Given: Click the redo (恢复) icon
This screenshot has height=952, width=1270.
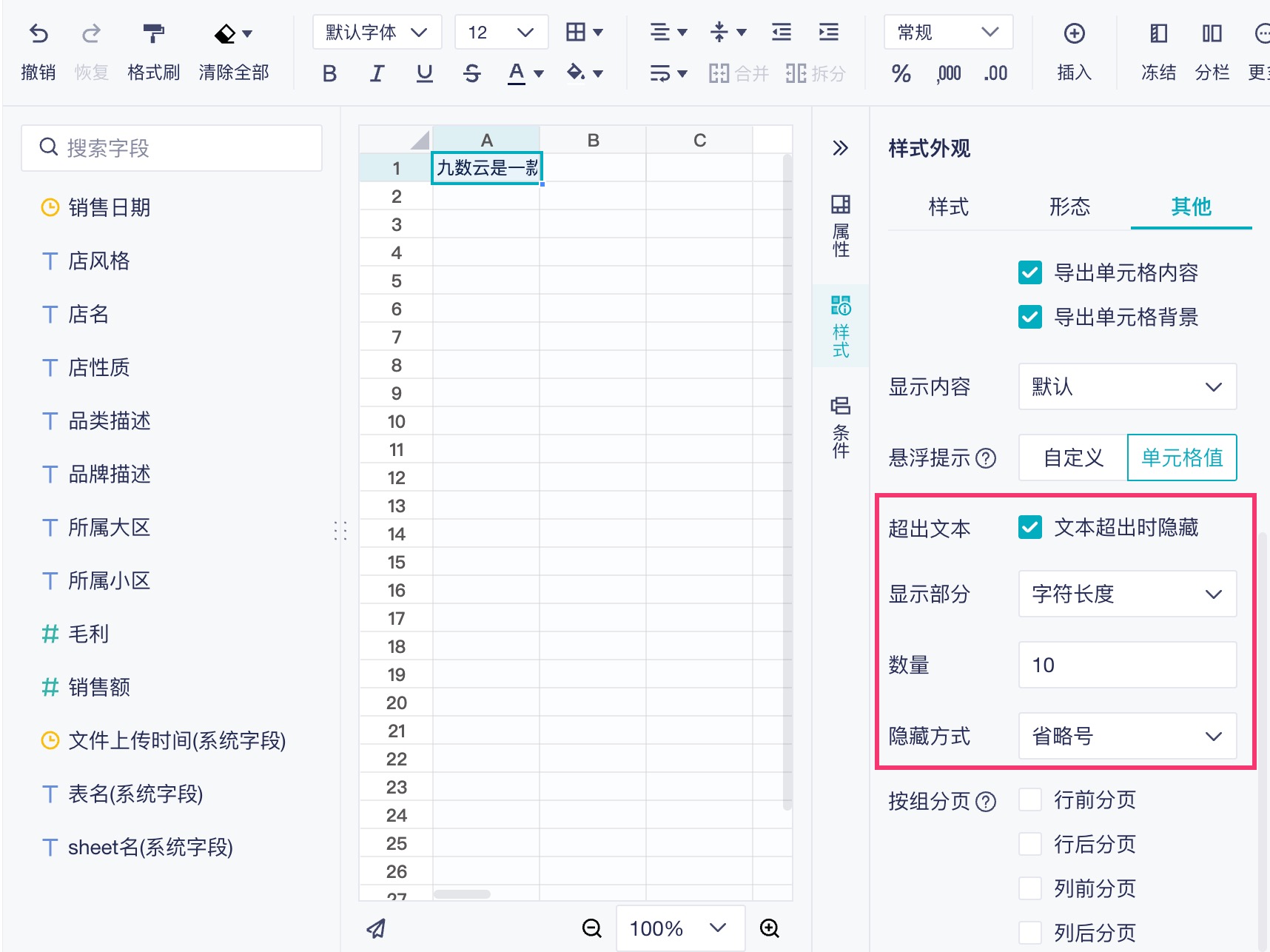Looking at the screenshot, I should [91, 33].
